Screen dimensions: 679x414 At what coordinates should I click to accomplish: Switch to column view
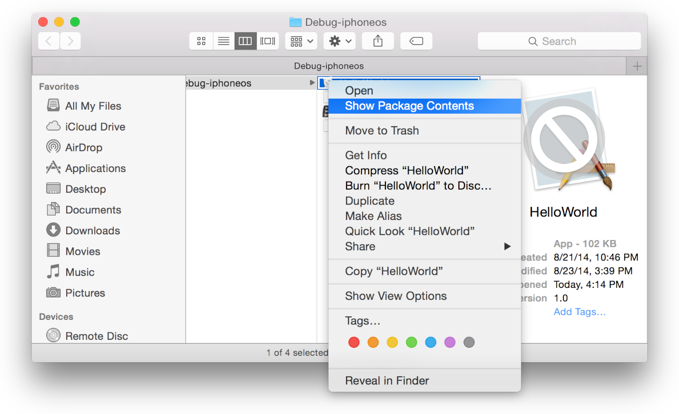(246, 41)
